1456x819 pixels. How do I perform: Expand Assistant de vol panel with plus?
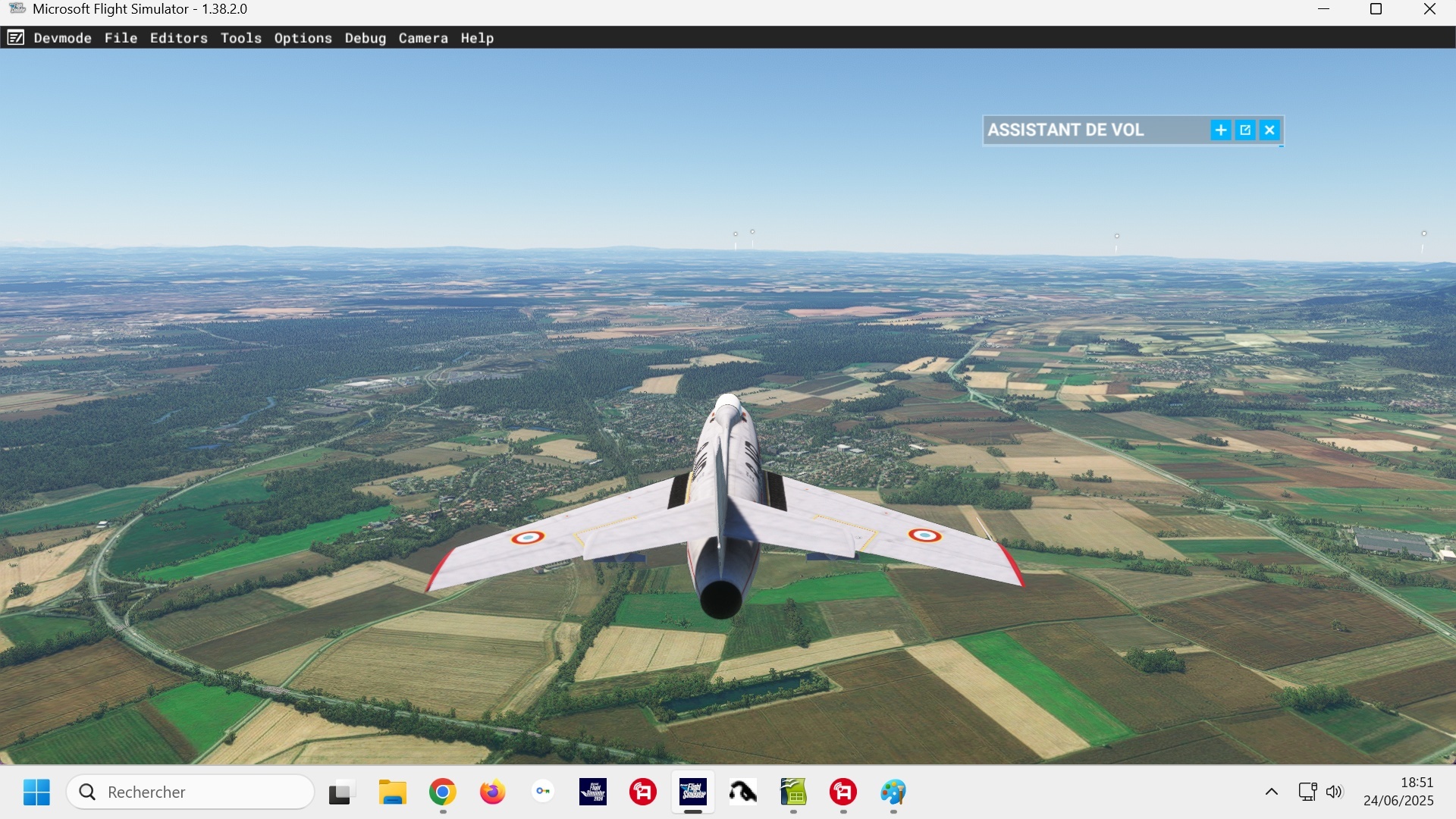tap(1220, 130)
